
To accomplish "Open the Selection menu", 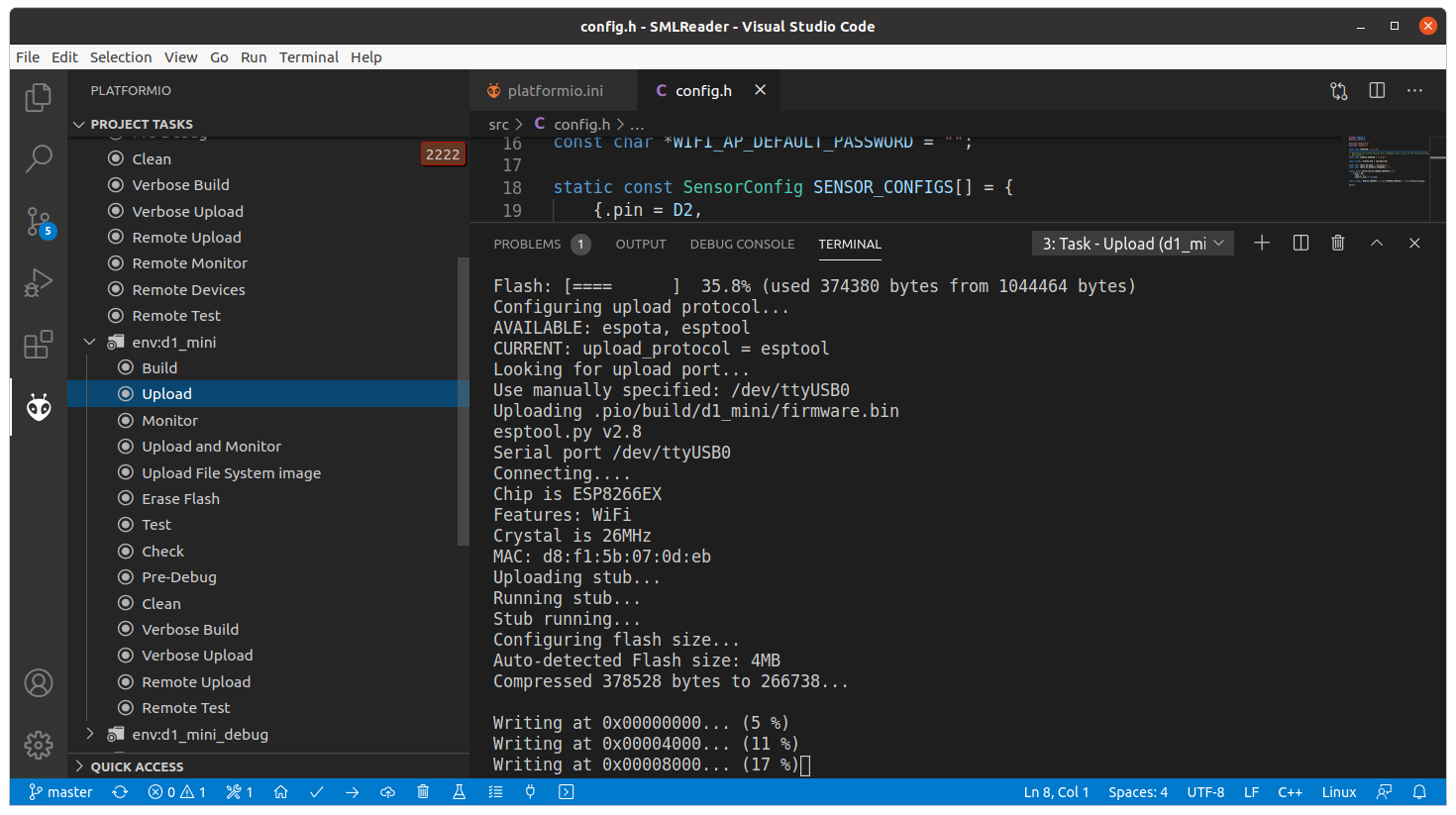I will pos(121,57).
